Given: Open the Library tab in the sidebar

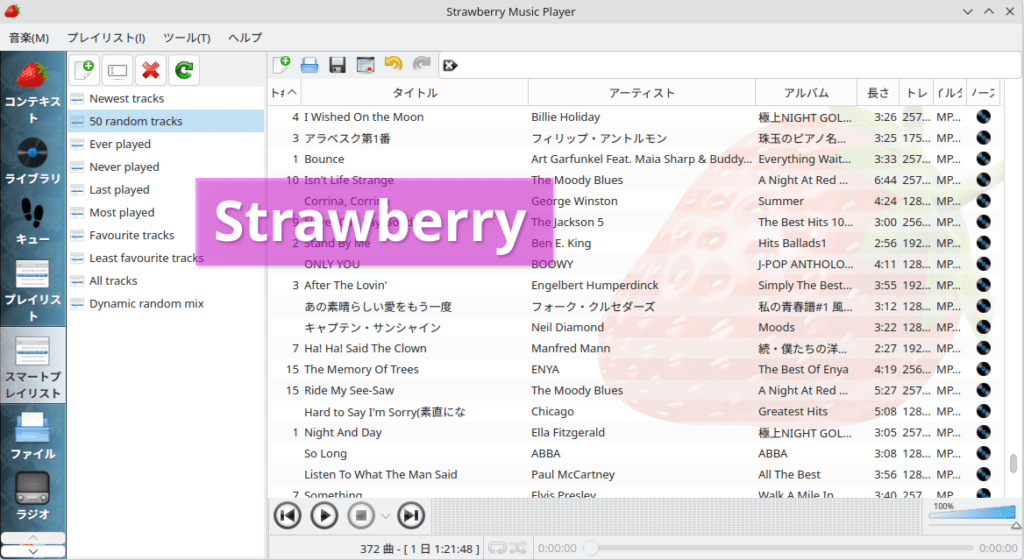Looking at the screenshot, I should pyautogui.click(x=33, y=161).
